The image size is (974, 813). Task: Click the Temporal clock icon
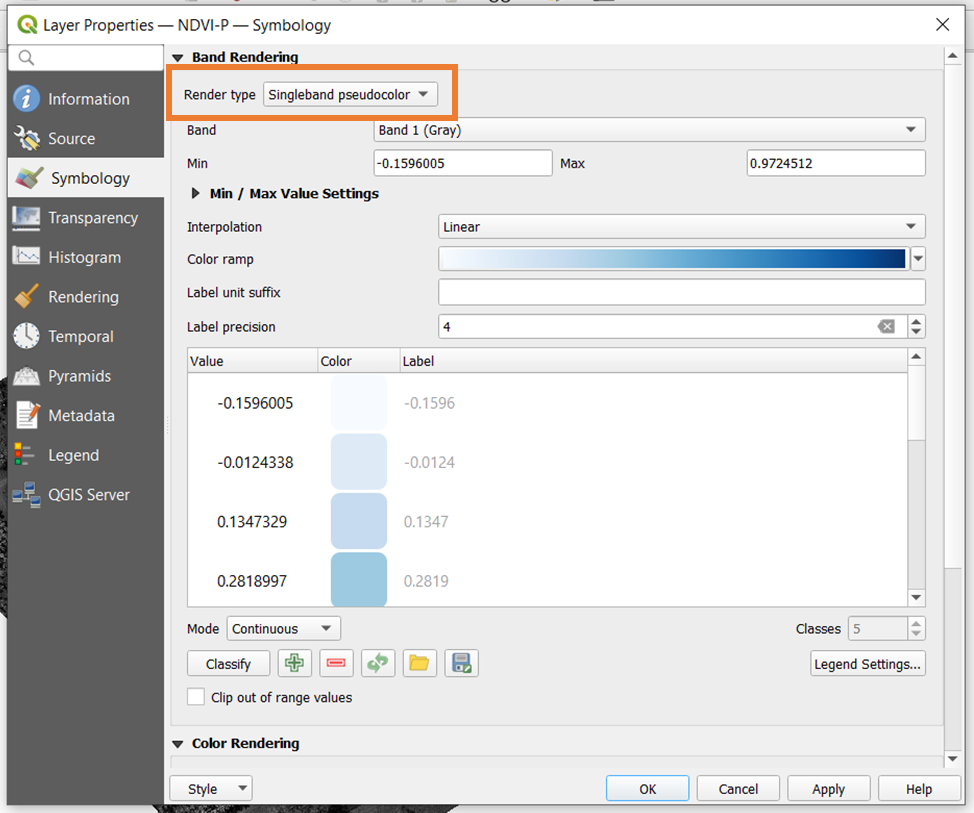[x=26, y=336]
